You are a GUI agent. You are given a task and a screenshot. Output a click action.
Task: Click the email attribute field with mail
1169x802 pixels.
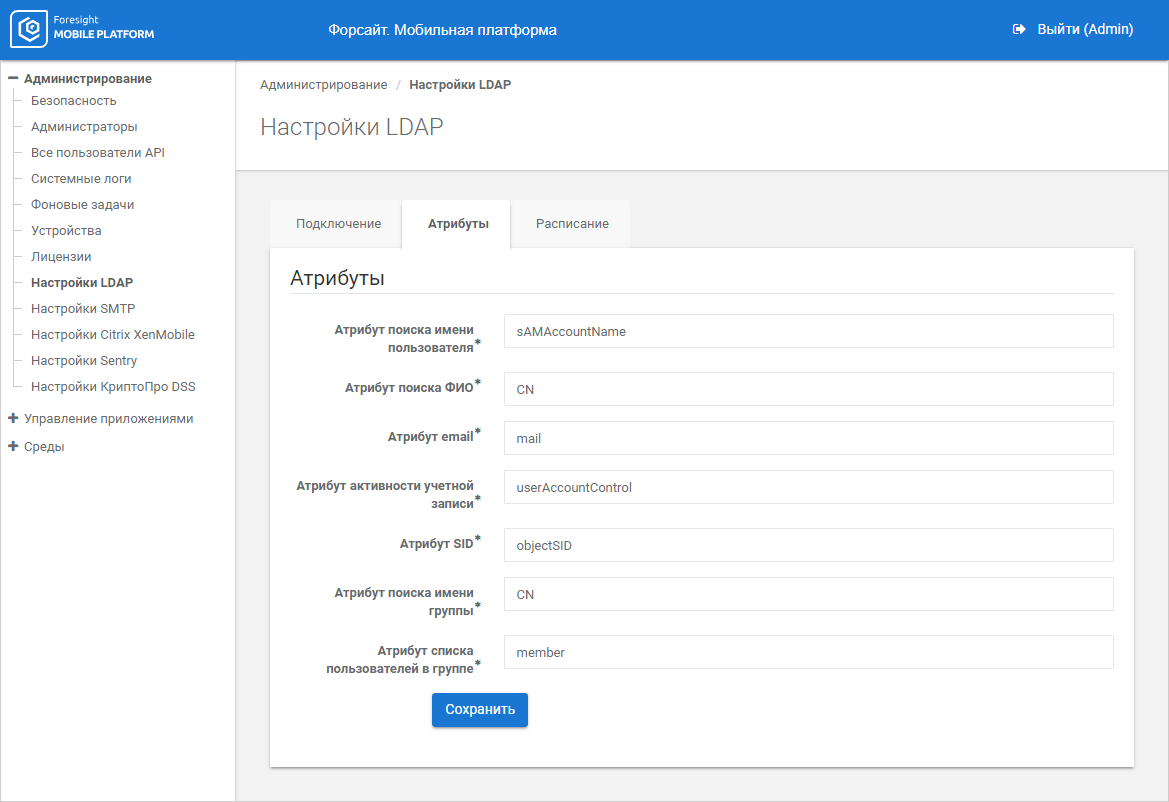pyautogui.click(x=808, y=438)
